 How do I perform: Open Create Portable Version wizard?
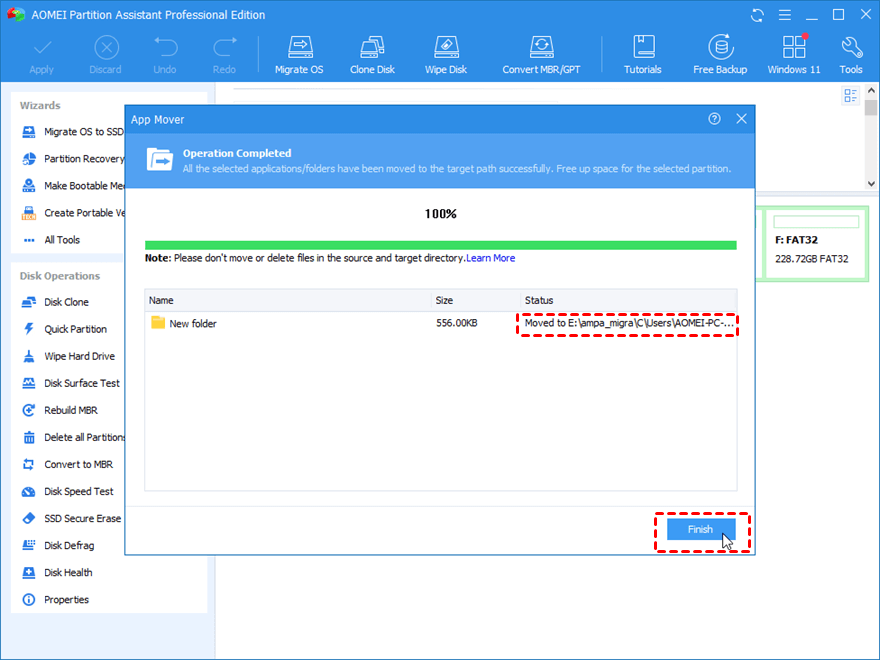pyautogui.click(x=72, y=213)
